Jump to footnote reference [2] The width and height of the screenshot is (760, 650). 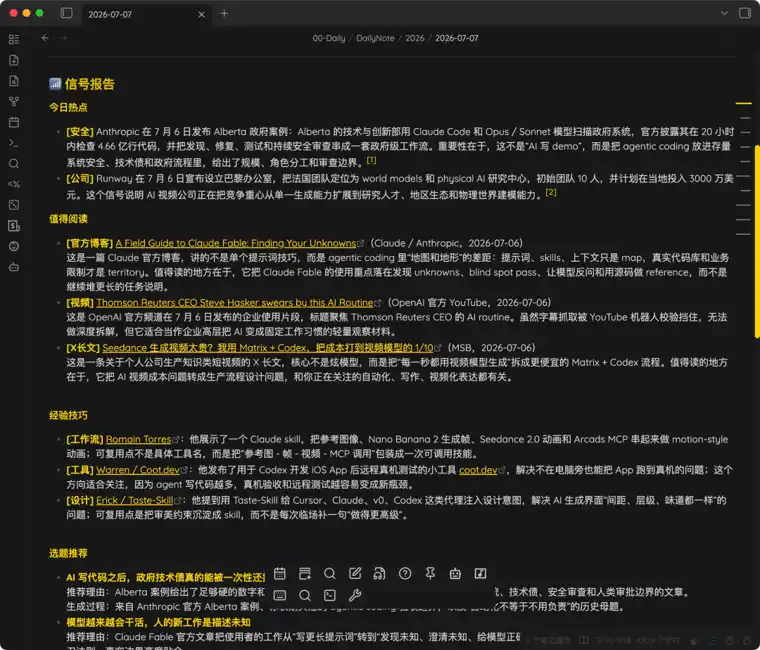coord(551,192)
